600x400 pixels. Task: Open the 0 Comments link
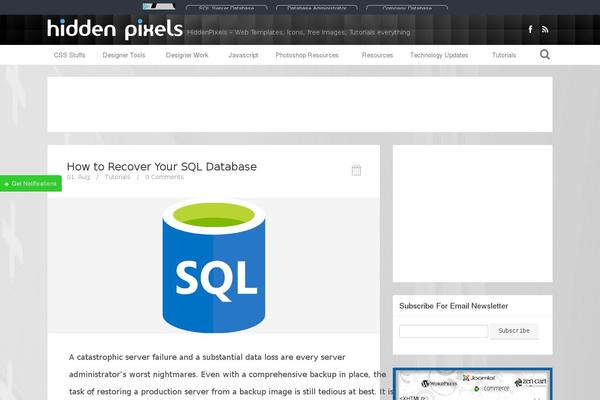[x=165, y=177]
